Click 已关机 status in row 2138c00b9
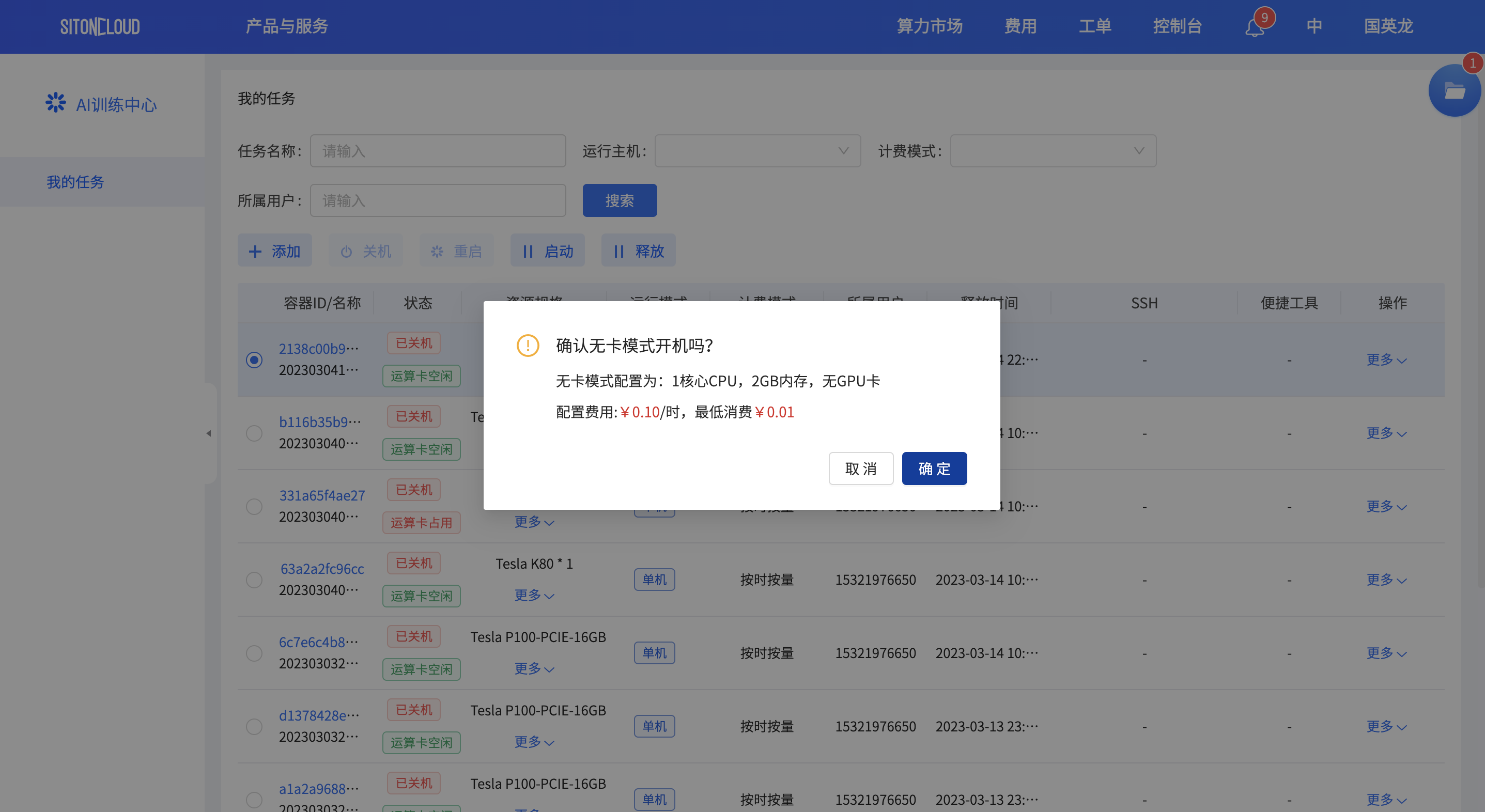This screenshot has height=812, width=1485. point(413,343)
